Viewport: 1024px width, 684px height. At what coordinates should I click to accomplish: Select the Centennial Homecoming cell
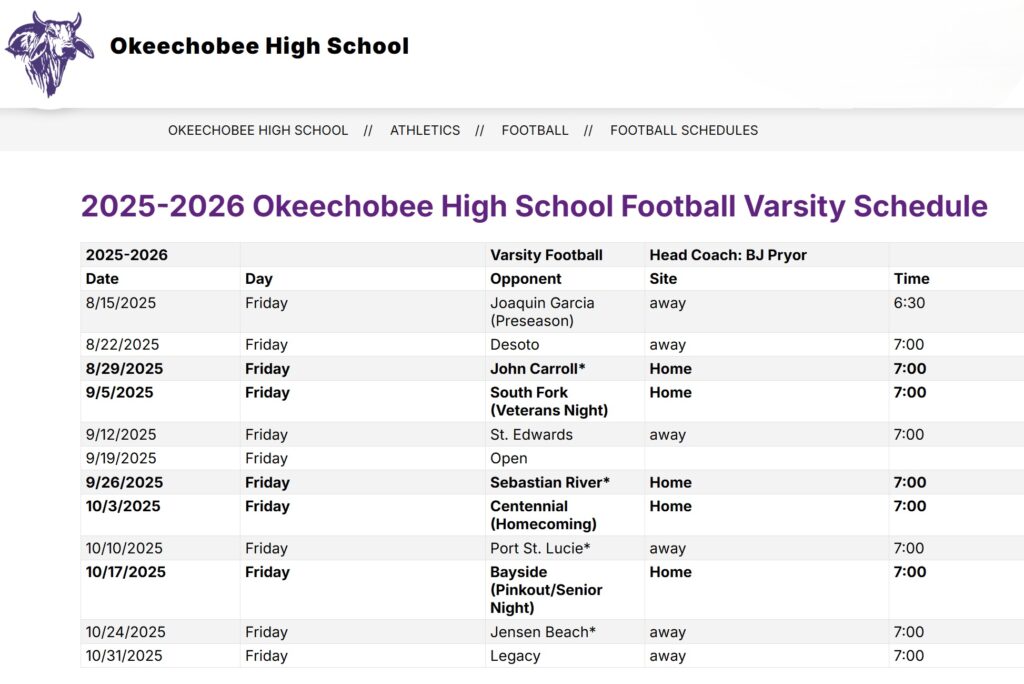pyautogui.click(x=543, y=515)
